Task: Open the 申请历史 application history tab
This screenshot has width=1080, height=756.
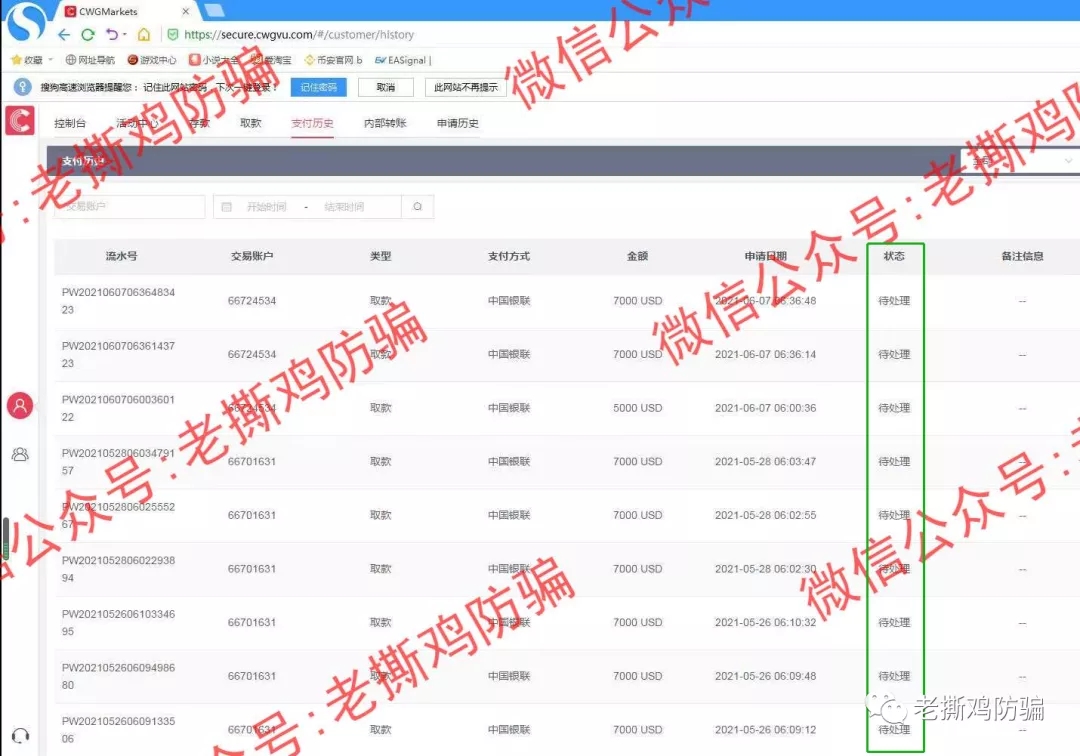Action: [x=458, y=123]
